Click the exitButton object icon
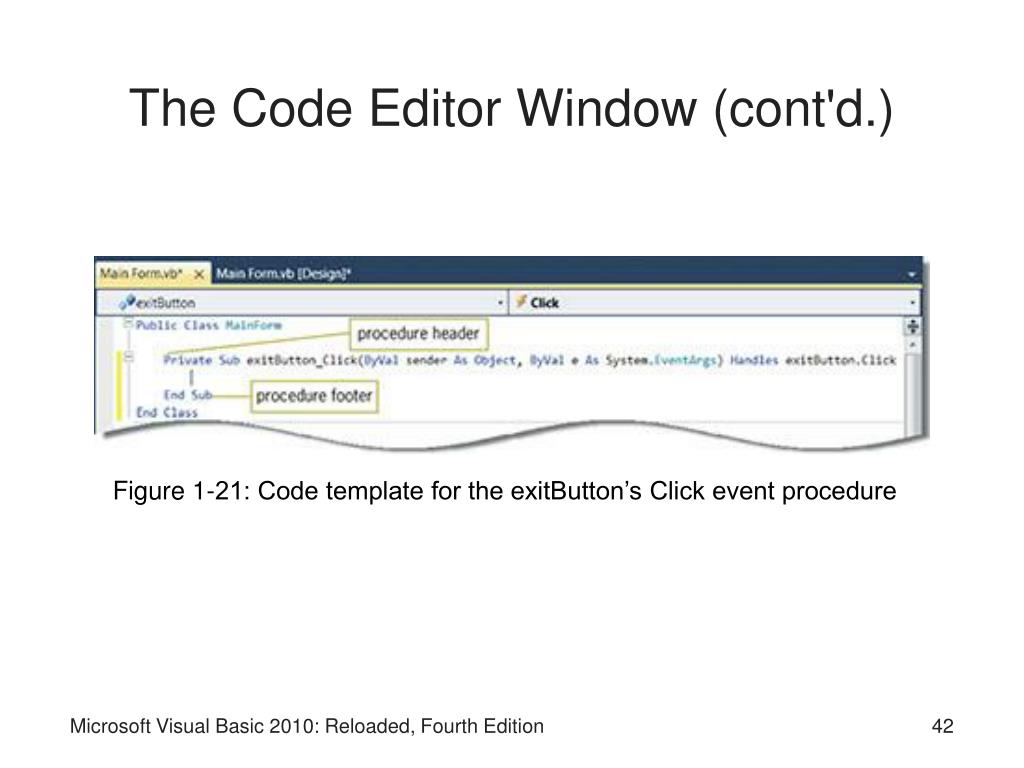 pos(127,302)
